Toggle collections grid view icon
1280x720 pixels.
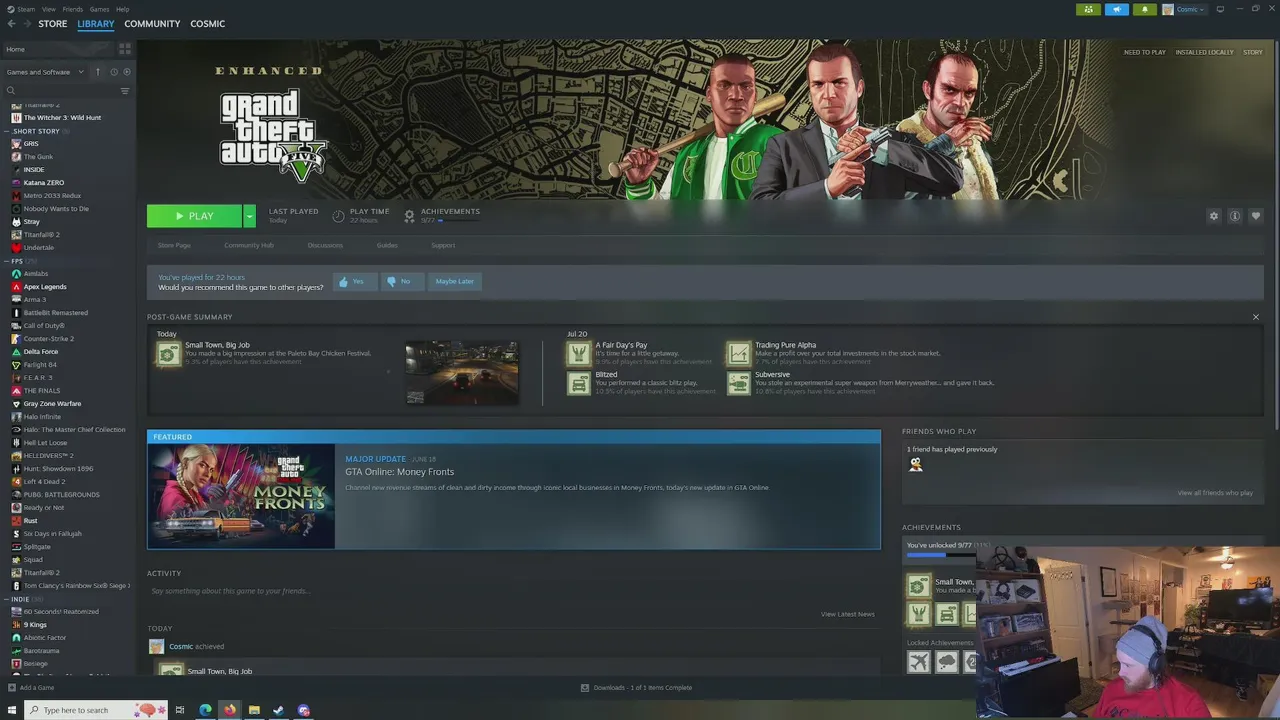click(x=125, y=48)
